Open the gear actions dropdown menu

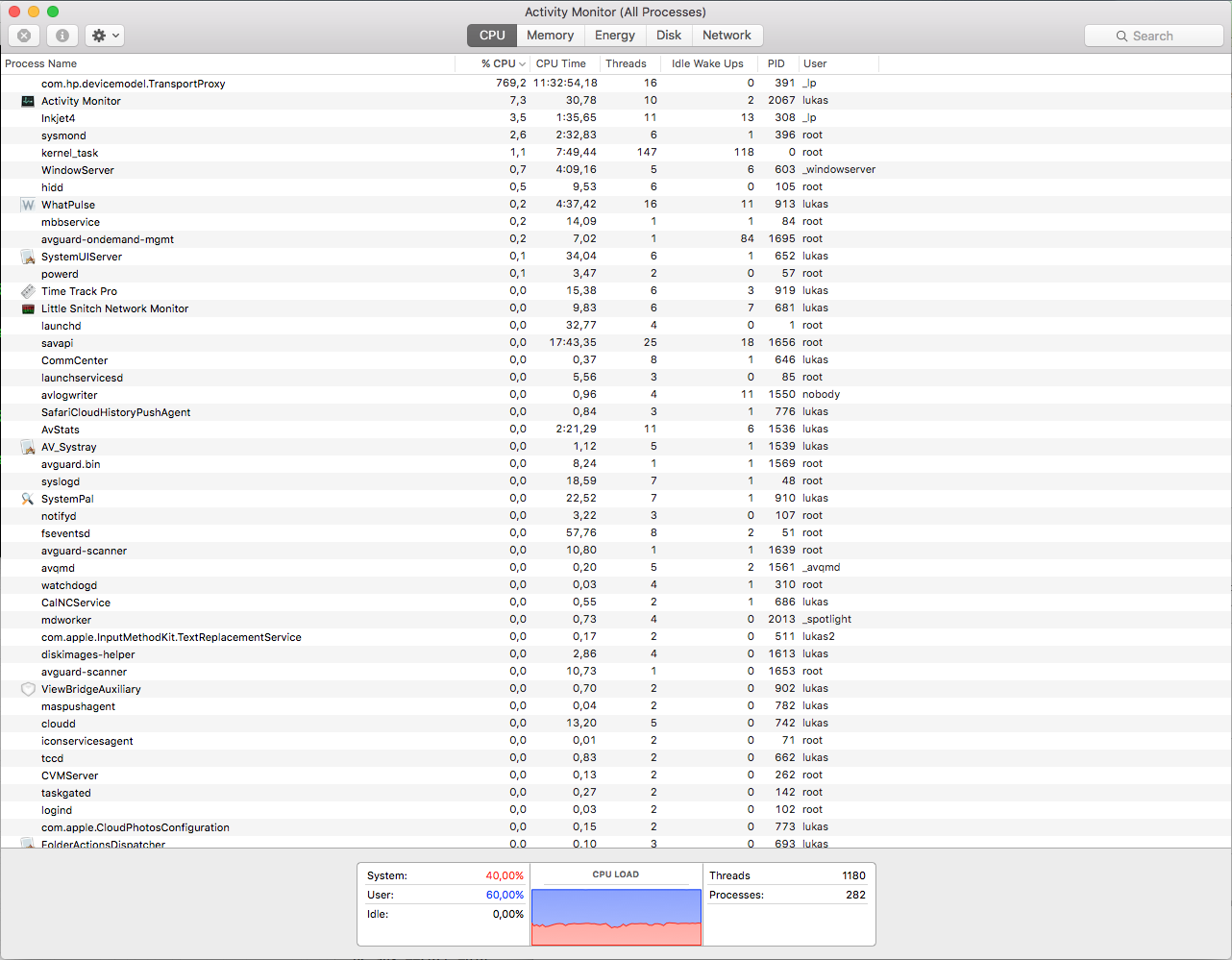point(105,36)
